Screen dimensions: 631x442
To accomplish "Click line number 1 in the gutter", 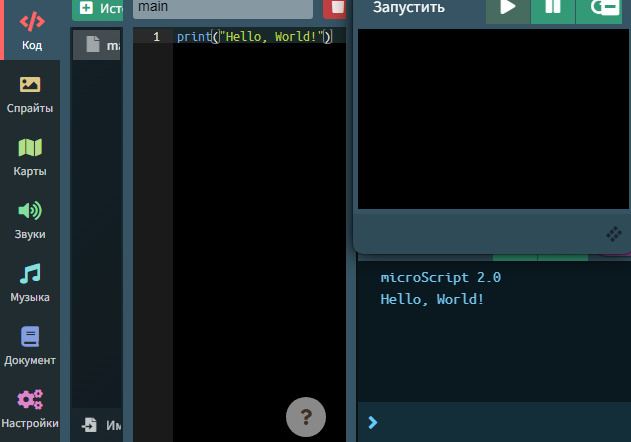I will pos(157,37).
